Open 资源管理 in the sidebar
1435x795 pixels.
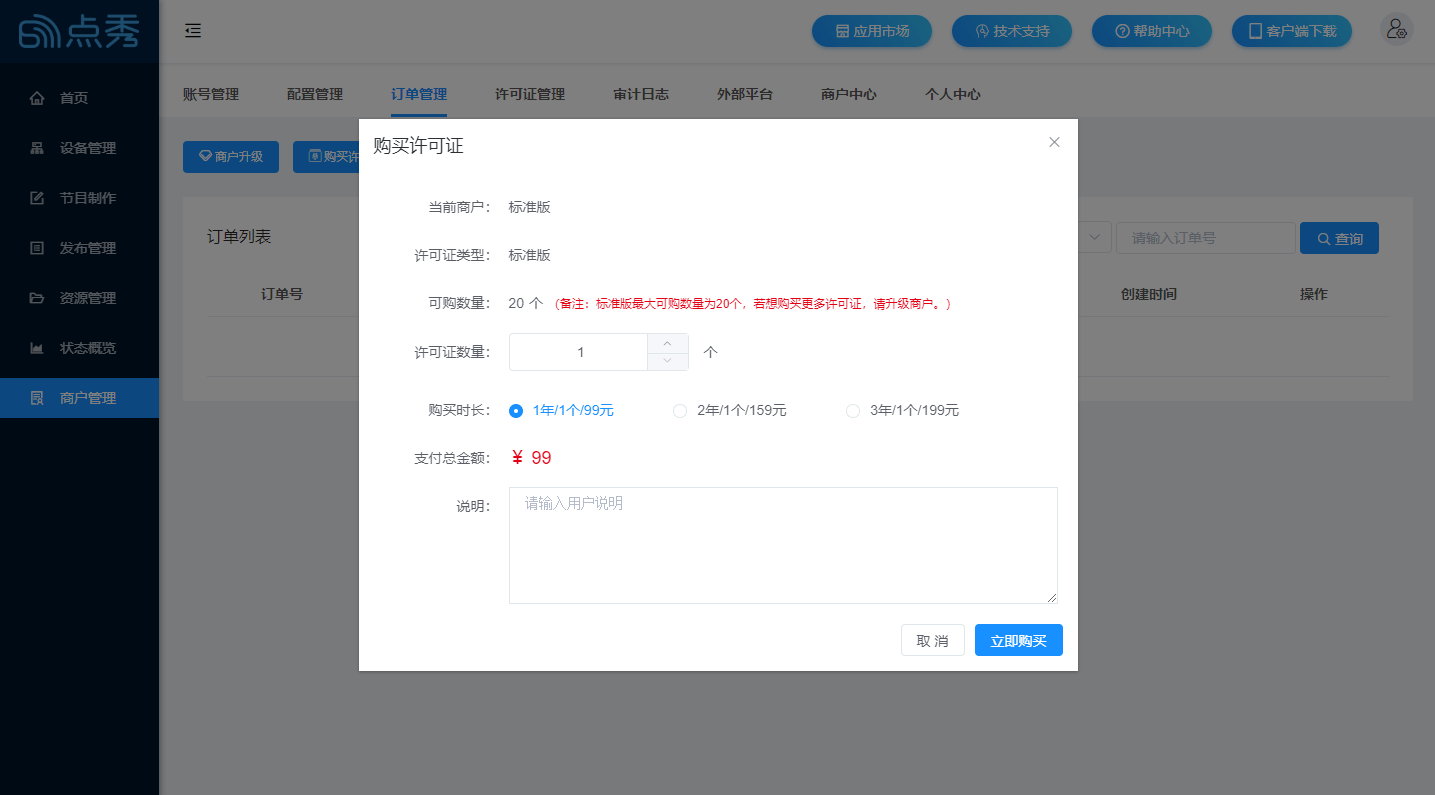tap(79, 298)
